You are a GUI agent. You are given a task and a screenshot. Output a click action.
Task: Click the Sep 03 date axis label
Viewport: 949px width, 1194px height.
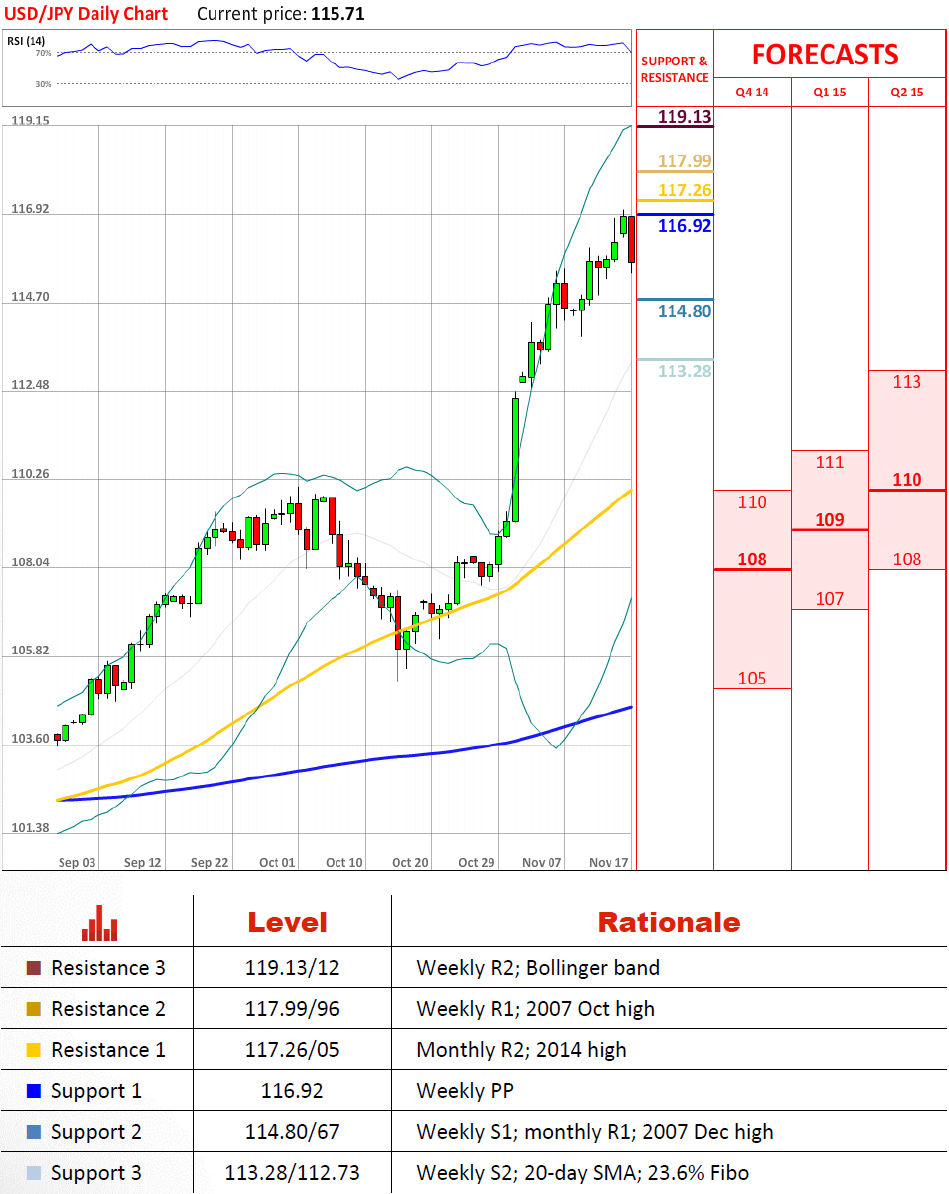tap(77, 863)
